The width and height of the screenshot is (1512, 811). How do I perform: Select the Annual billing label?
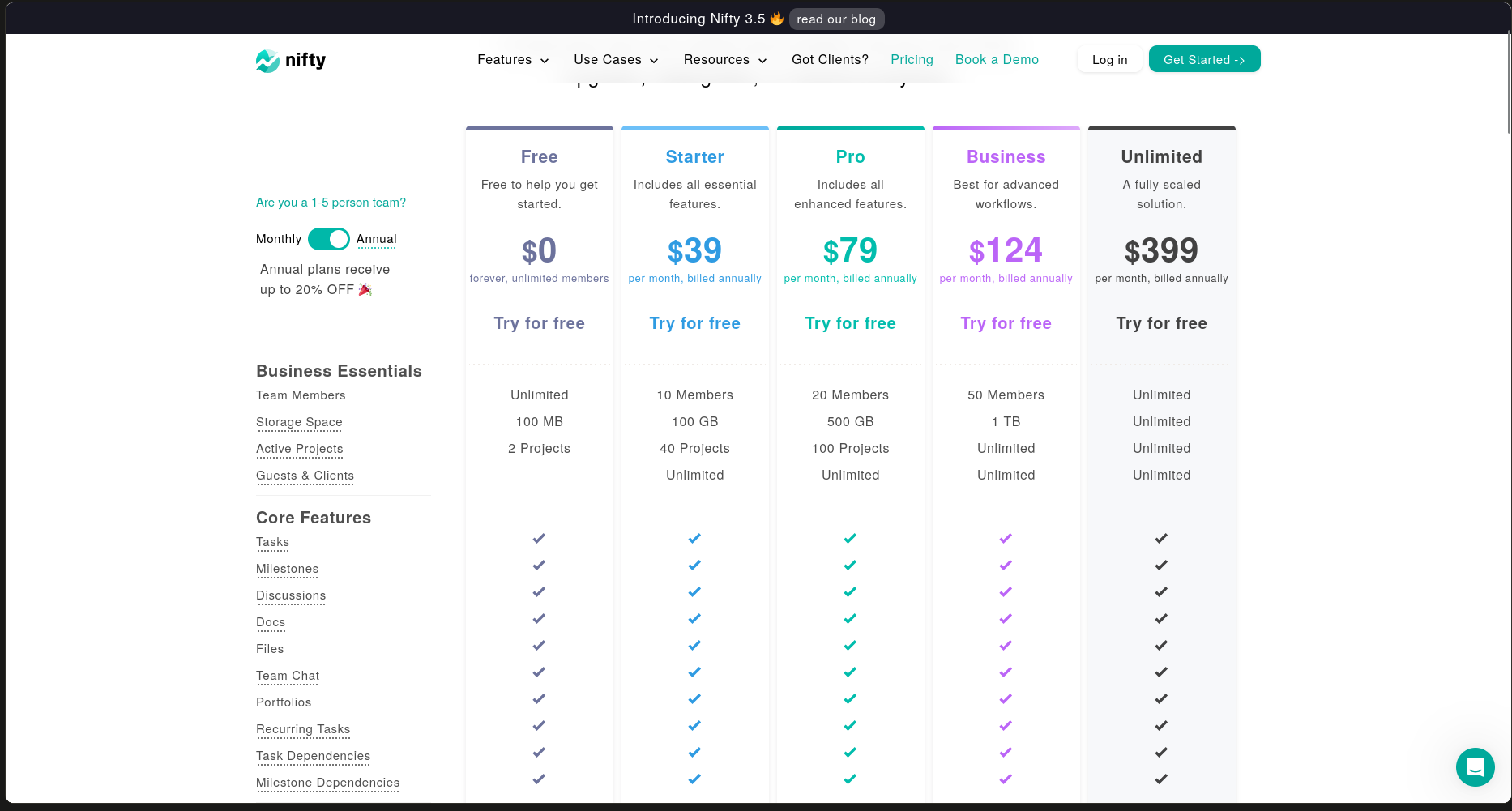pyautogui.click(x=377, y=239)
